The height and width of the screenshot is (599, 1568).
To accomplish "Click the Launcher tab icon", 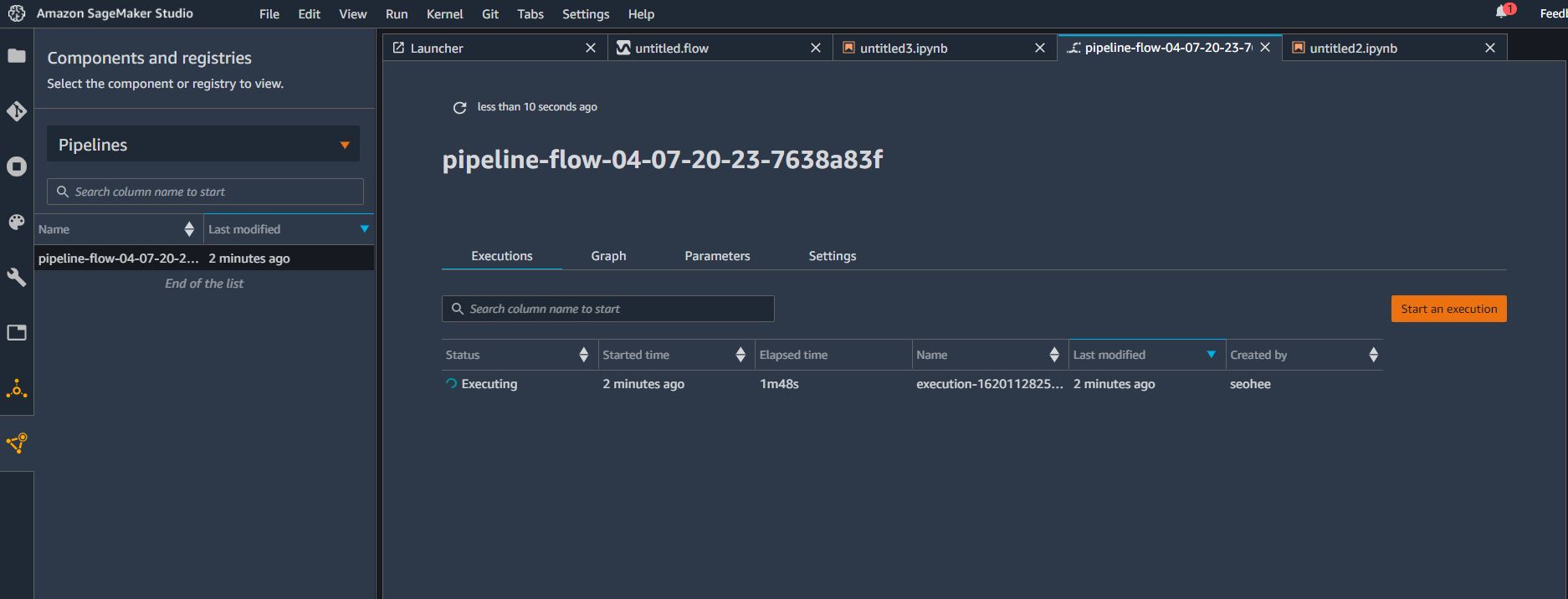I will (398, 48).
